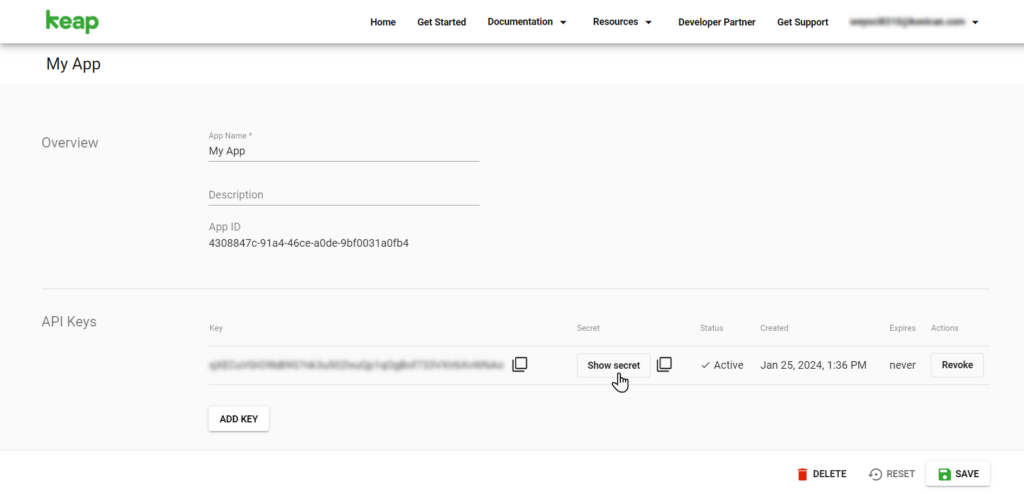Select the App ID value text
This screenshot has width=1024, height=494.
308,243
